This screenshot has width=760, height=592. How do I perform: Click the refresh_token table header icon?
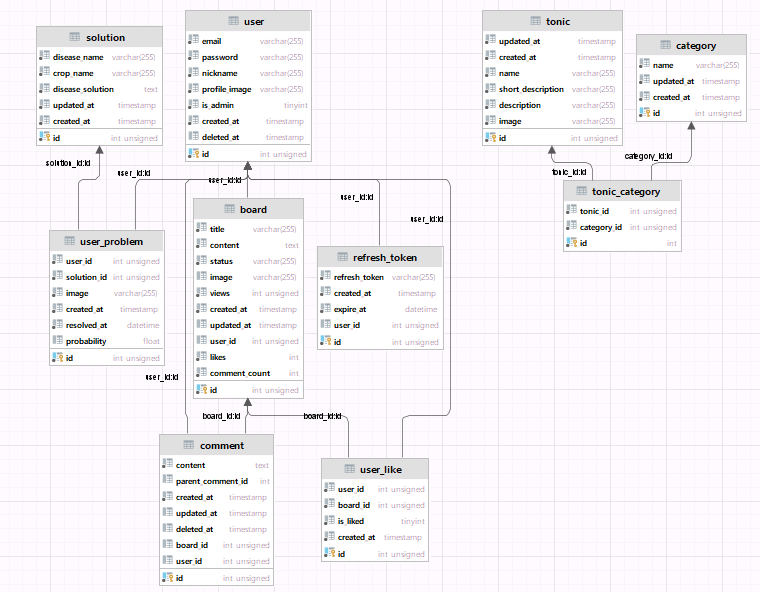pos(343,257)
